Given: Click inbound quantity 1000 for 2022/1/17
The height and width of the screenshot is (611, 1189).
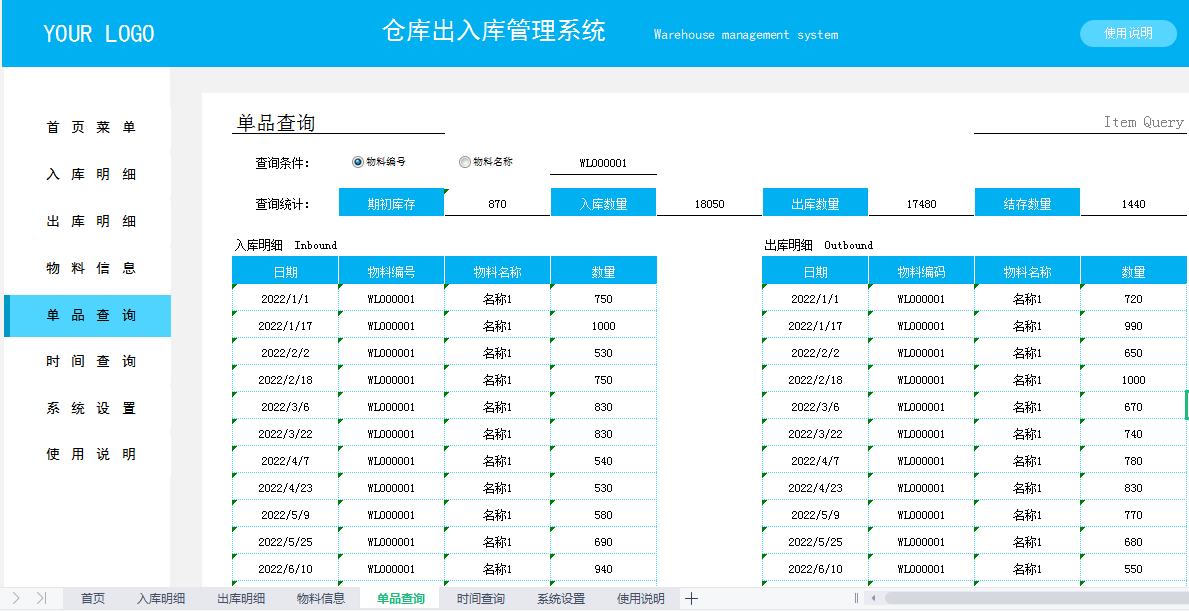Looking at the screenshot, I should click(604, 326).
